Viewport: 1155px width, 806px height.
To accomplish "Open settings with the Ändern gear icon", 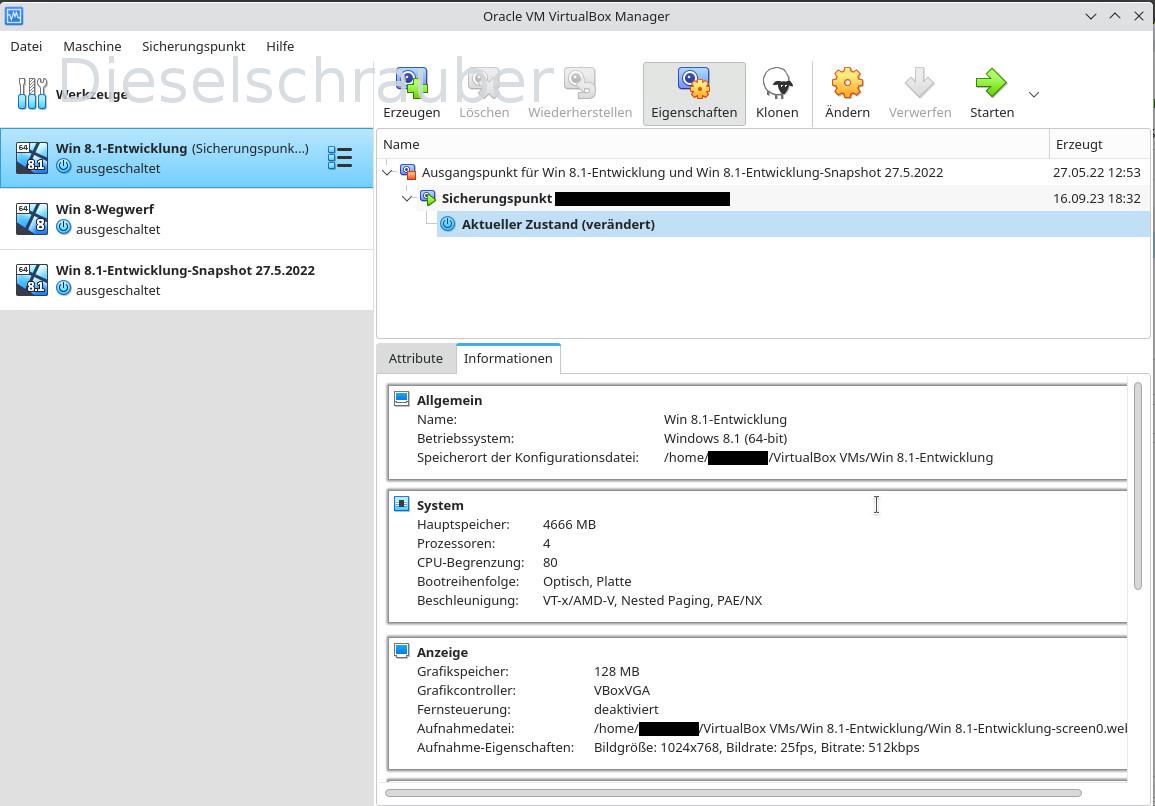I will coord(847,83).
